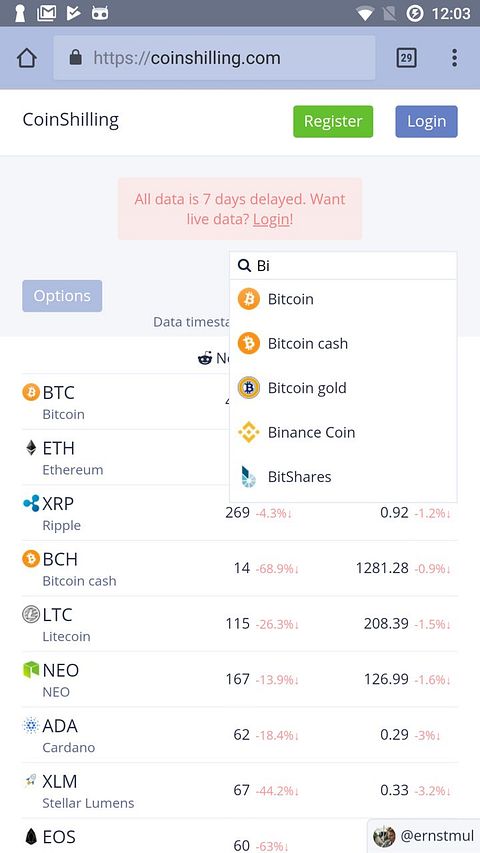Pick Binance Coin from the dropdown
The image size is (480, 853).
tap(343, 432)
